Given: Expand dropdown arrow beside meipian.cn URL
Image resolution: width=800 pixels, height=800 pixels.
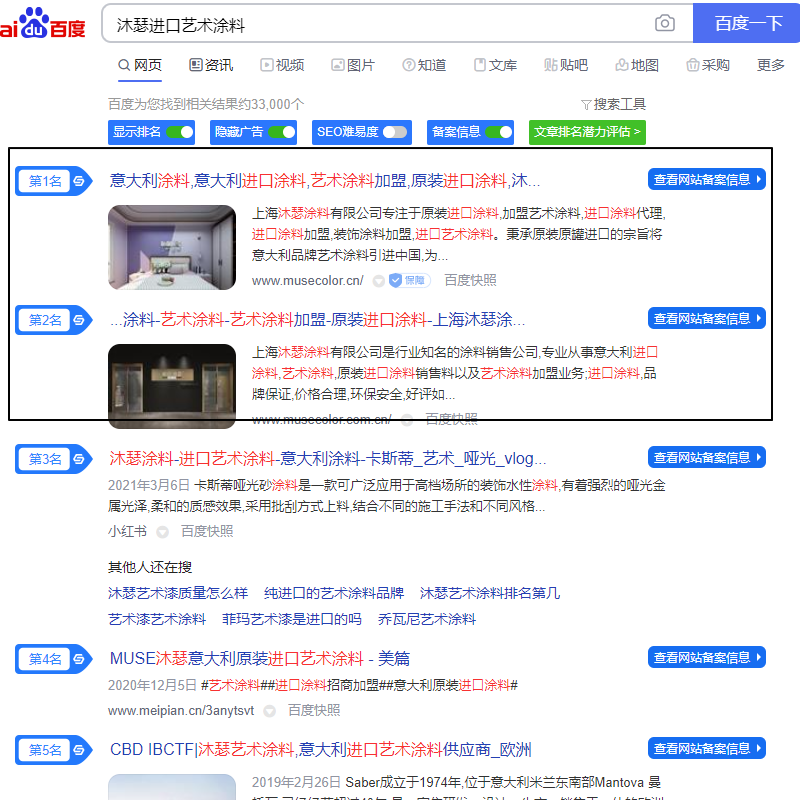Looking at the screenshot, I should (x=269, y=711).
